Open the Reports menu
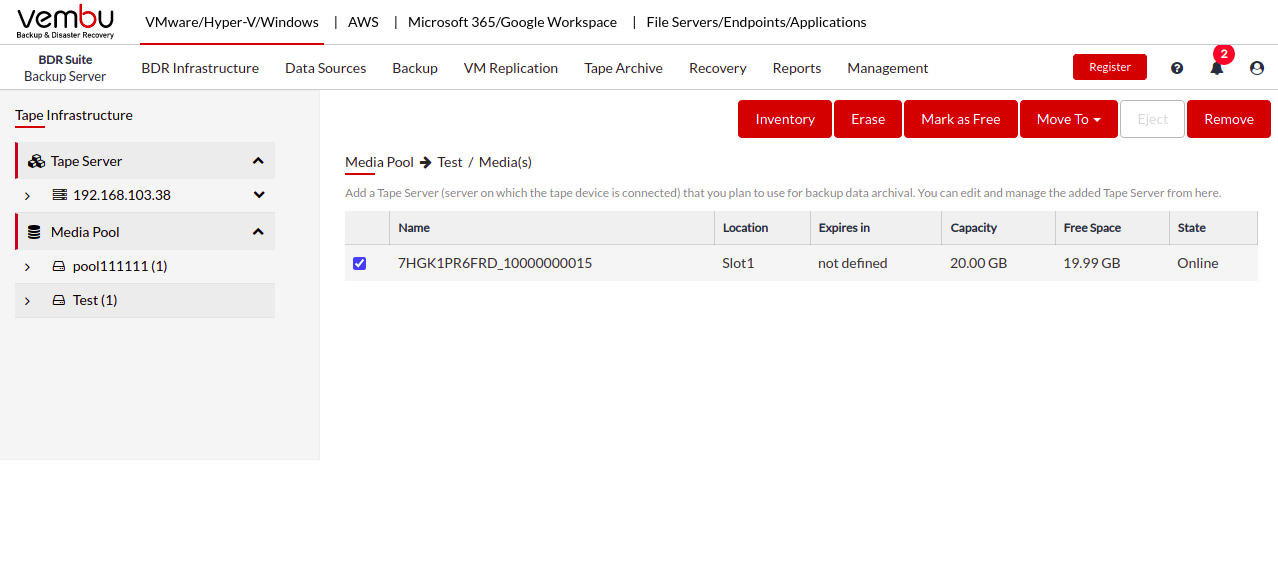 coord(797,68)
